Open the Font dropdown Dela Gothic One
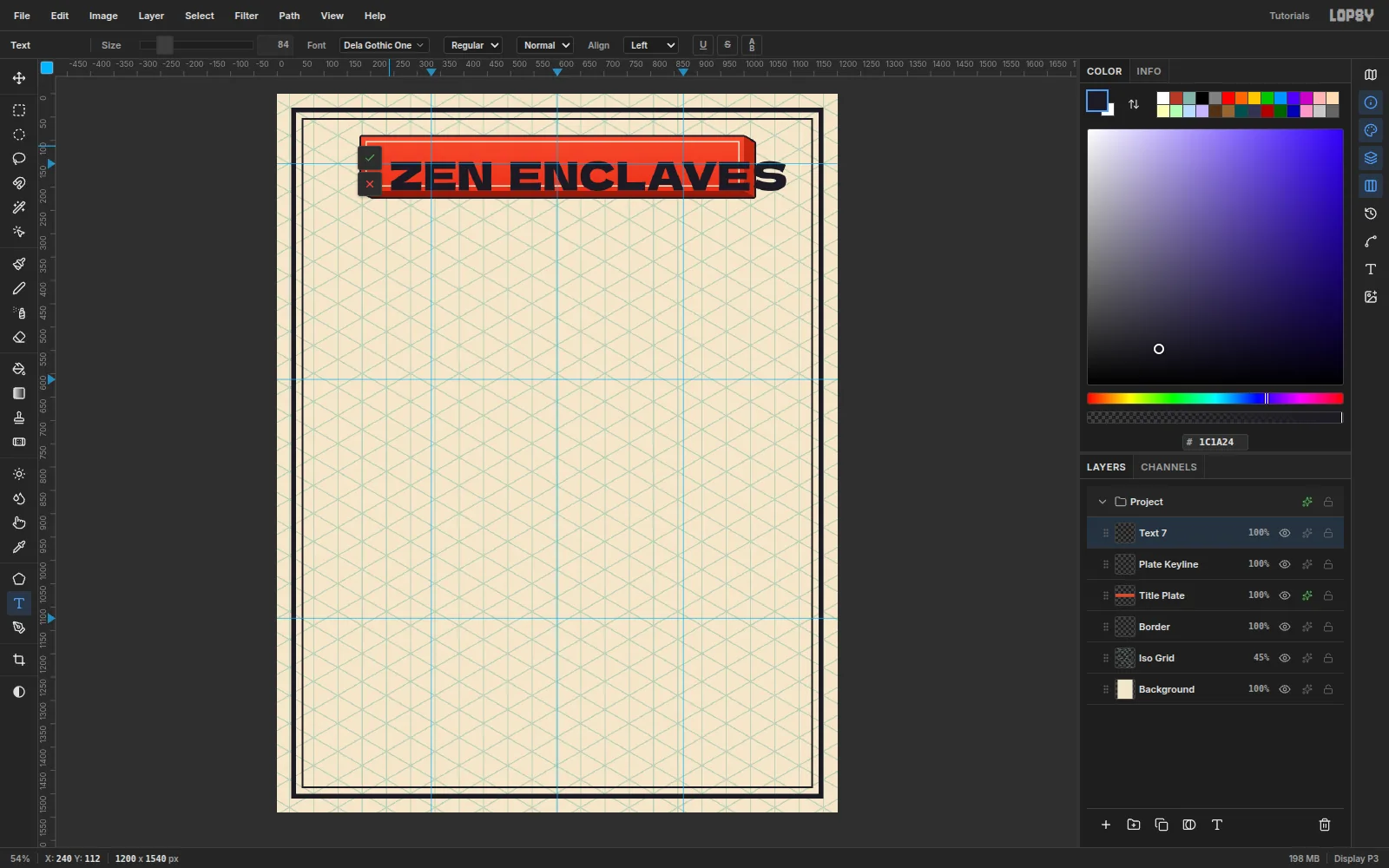1389x868 pixels. [x=384, y=45]
